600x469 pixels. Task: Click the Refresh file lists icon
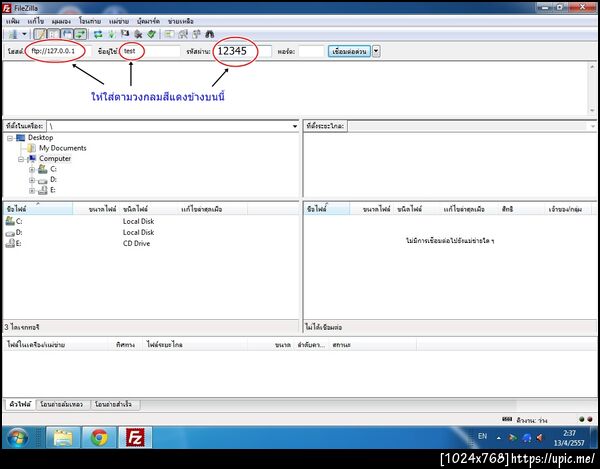[x=98, y=34]
